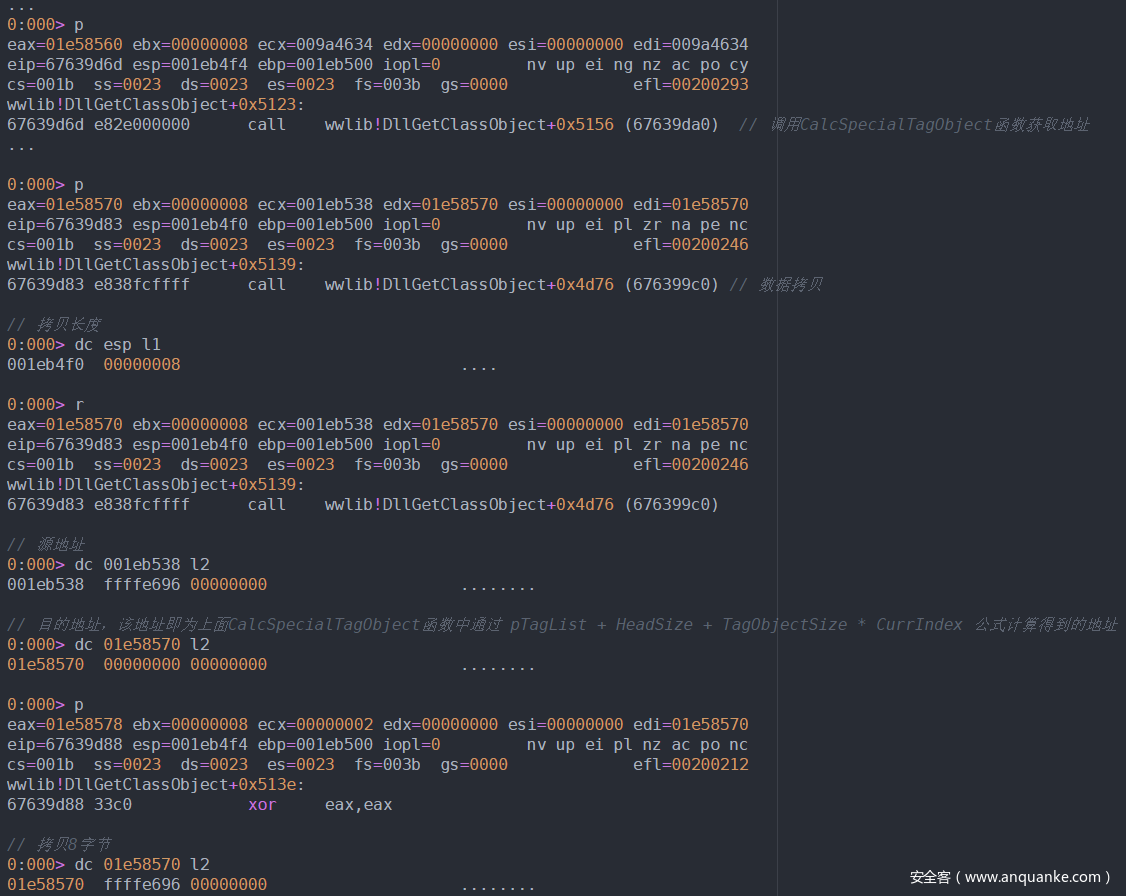Click the comment '// 拷贝8字节'

(x=59, y=845)
